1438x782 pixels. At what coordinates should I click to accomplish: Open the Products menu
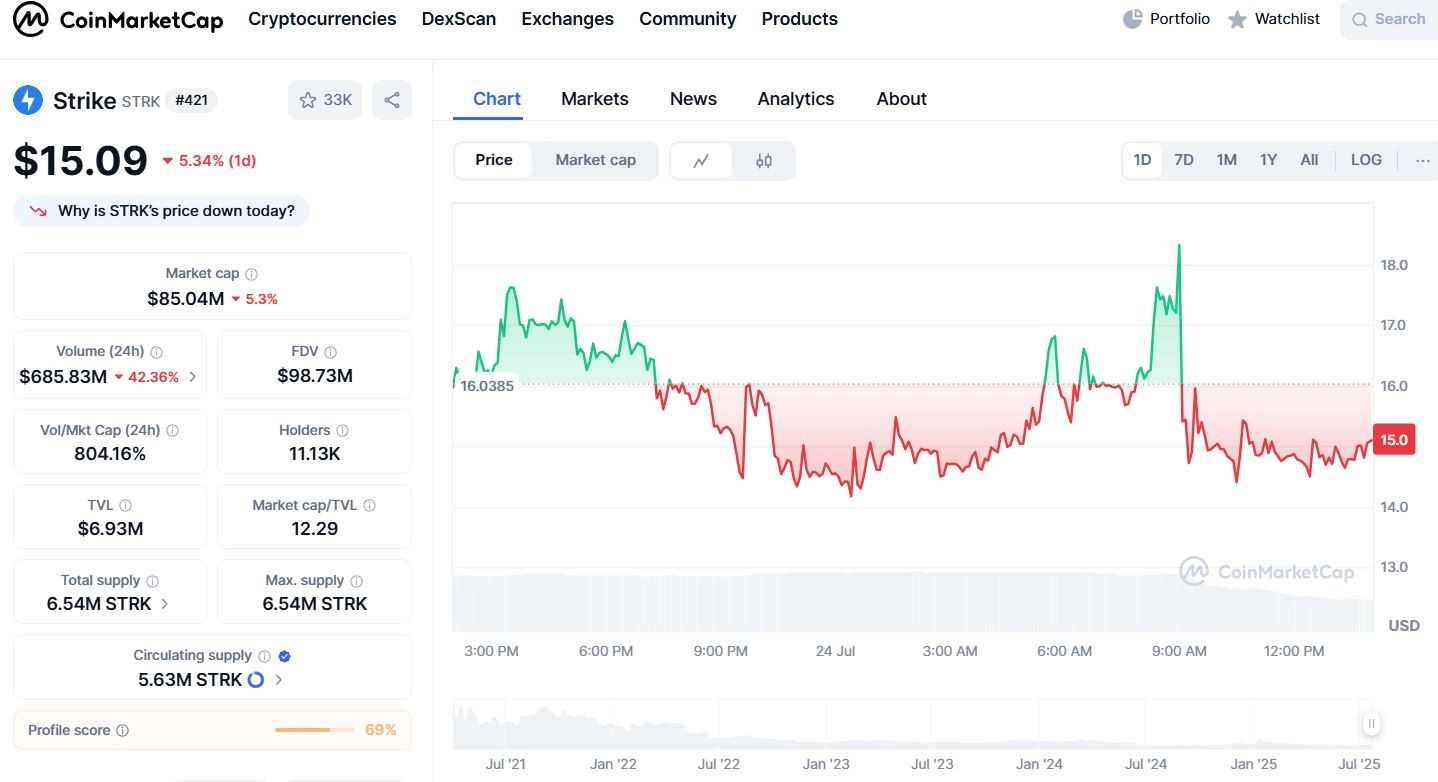pyautogui.click(x=800, y=19)
